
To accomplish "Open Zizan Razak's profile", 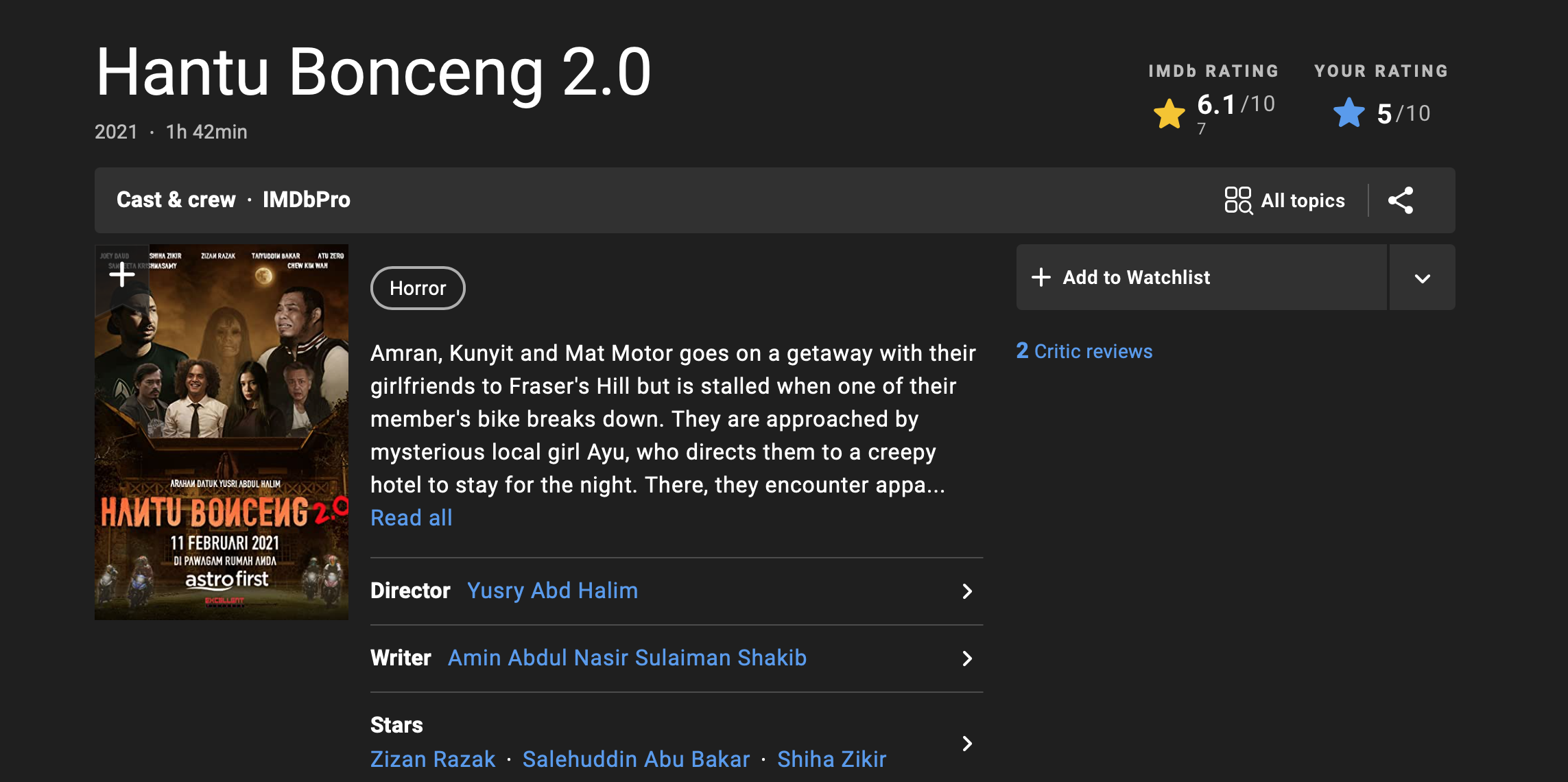I will coord(433,759).
